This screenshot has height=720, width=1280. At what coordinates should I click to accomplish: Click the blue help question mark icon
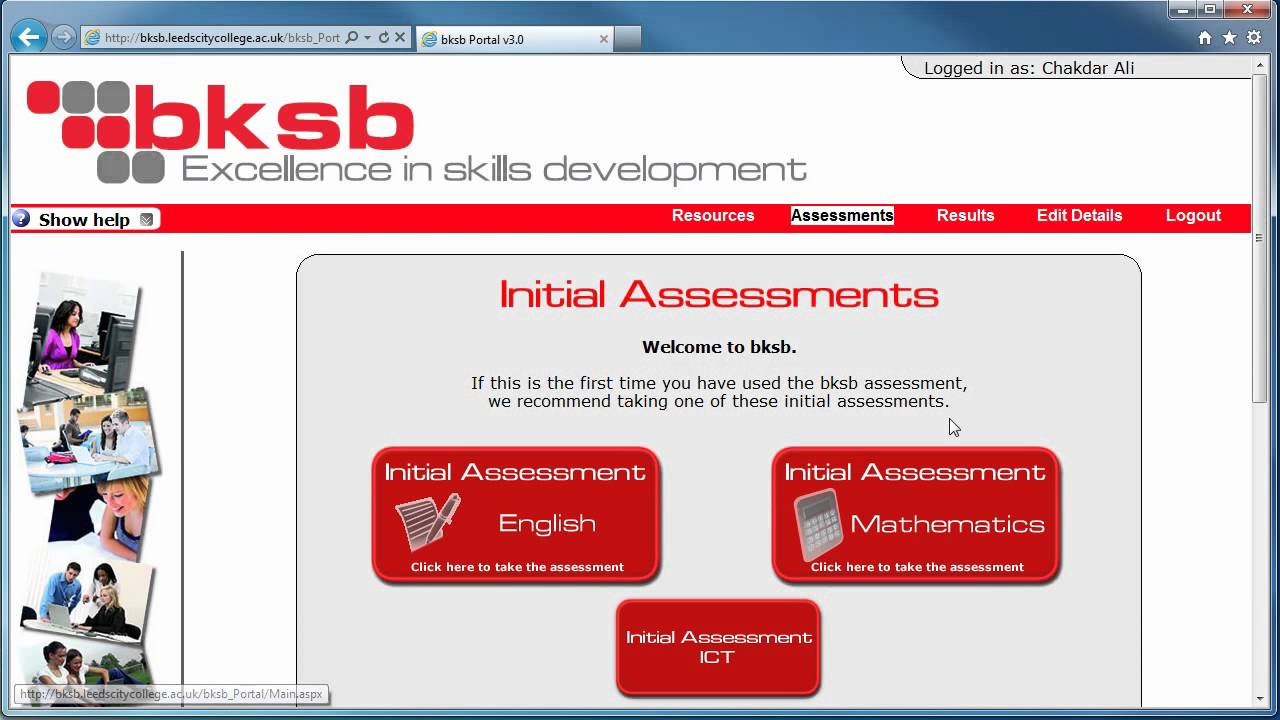pyautogui.click(x=21, y=218)
